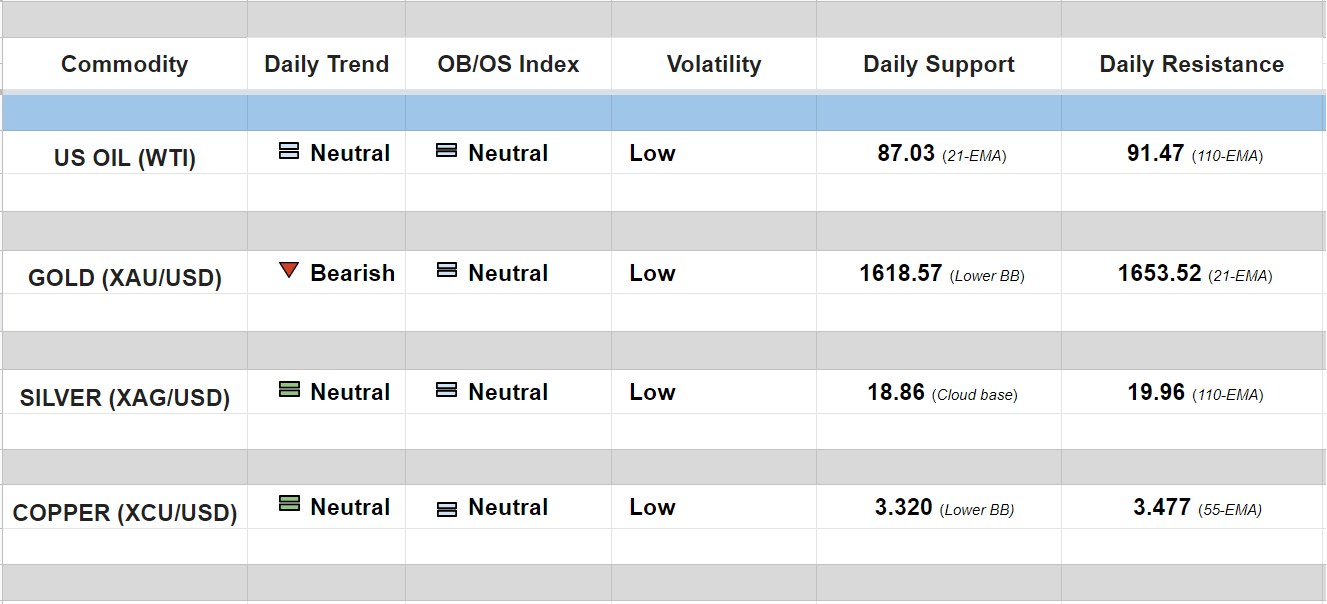Click US OIL daily trend neutral icon

click(289, 152)
